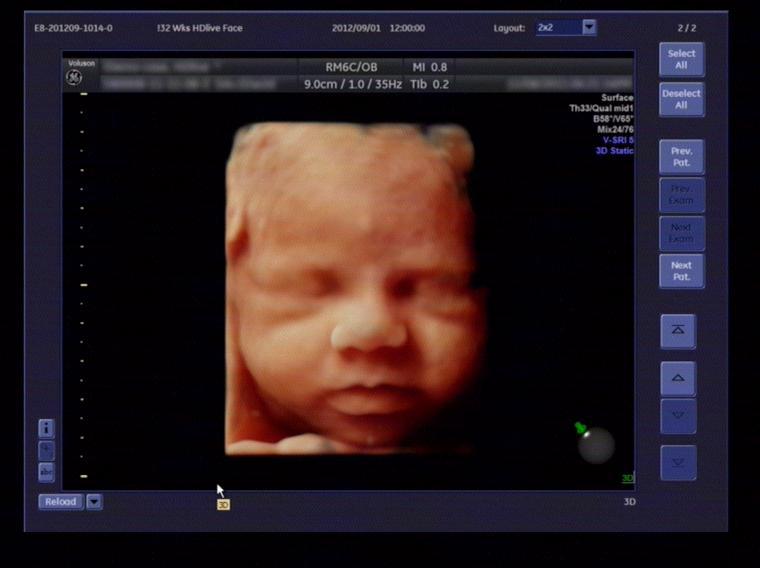
Task: Click the Reload button
Action: pos(60,502)
